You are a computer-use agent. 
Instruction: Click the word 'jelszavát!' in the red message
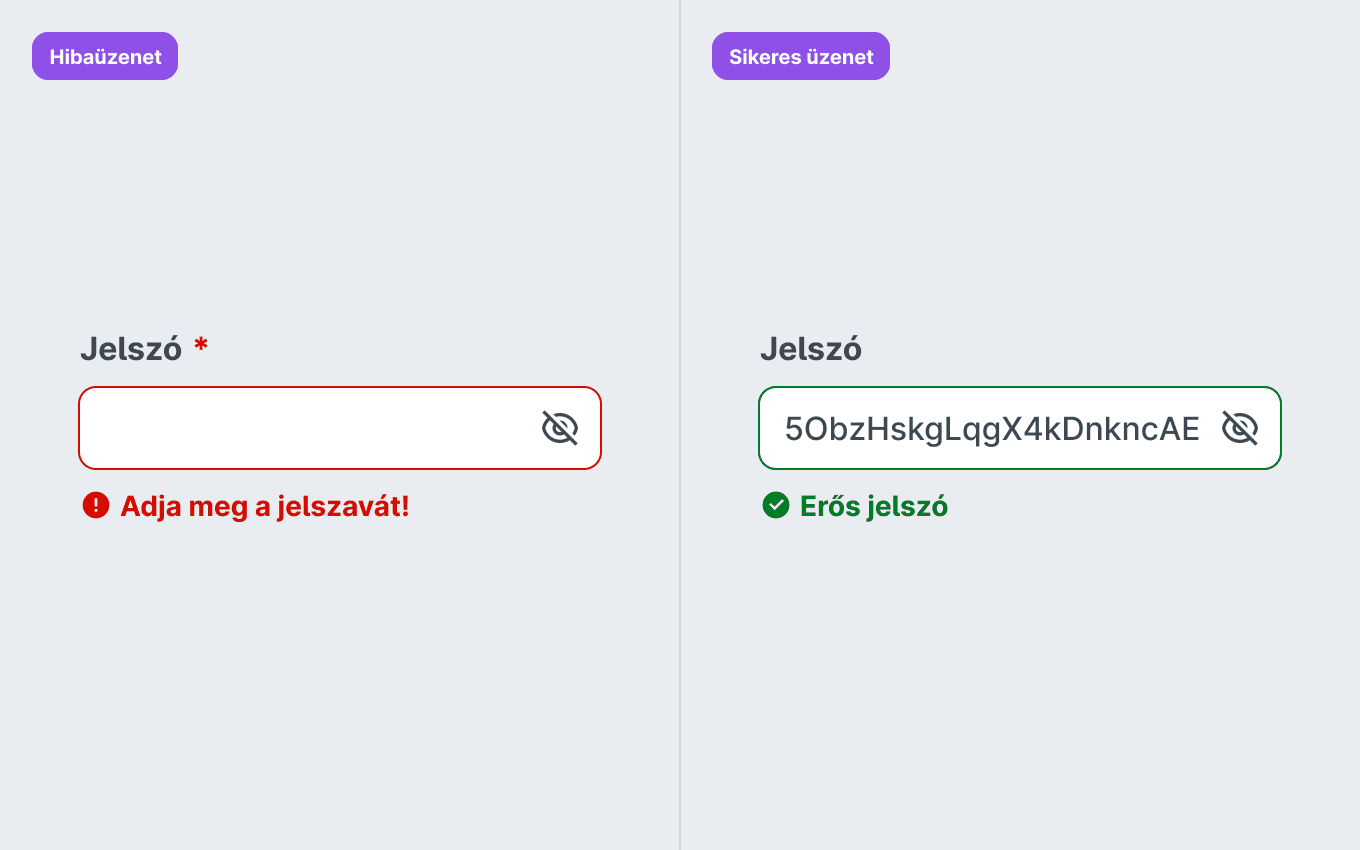(x=344, y=507)
